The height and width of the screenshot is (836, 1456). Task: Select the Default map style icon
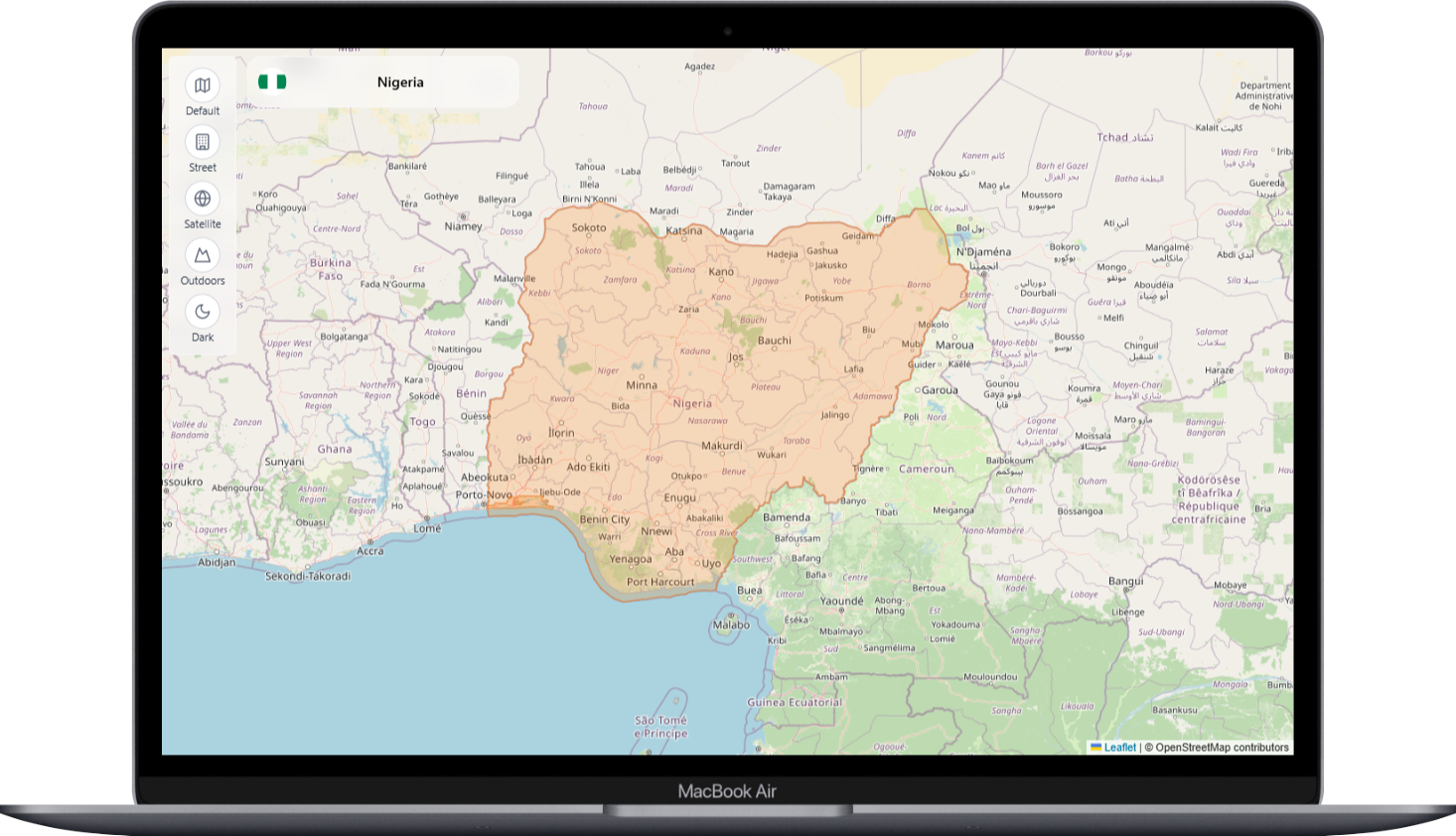(x=202, y=84)
